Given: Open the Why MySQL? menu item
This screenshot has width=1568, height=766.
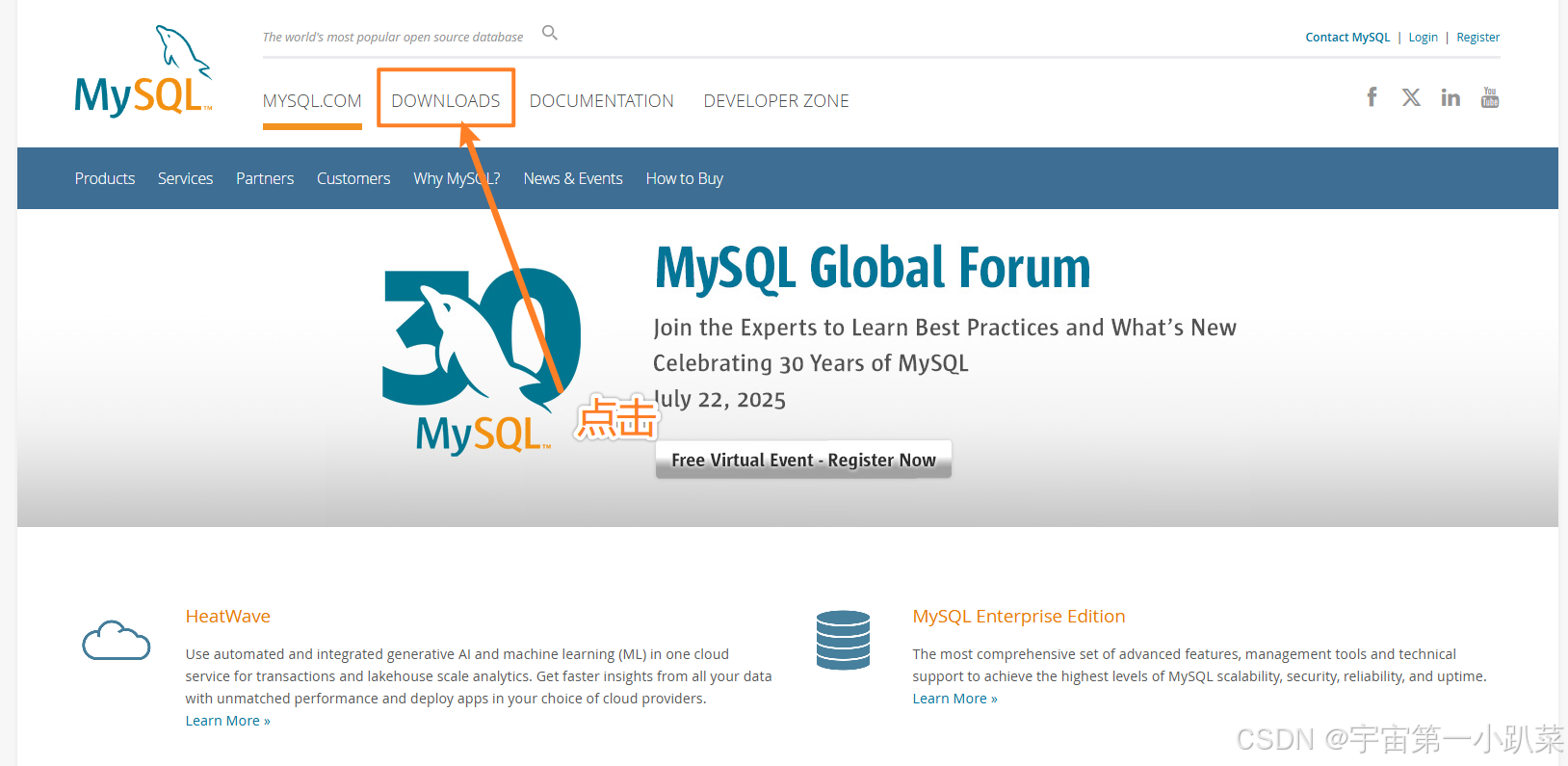Looking at the screenshot, I should pyautogui.click(x=457, y=178).
